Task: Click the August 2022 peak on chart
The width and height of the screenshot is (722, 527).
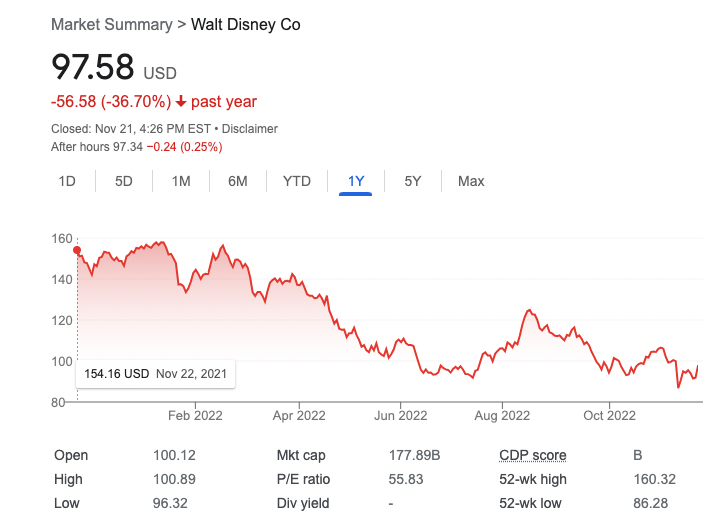Action: tap(529, 311)
